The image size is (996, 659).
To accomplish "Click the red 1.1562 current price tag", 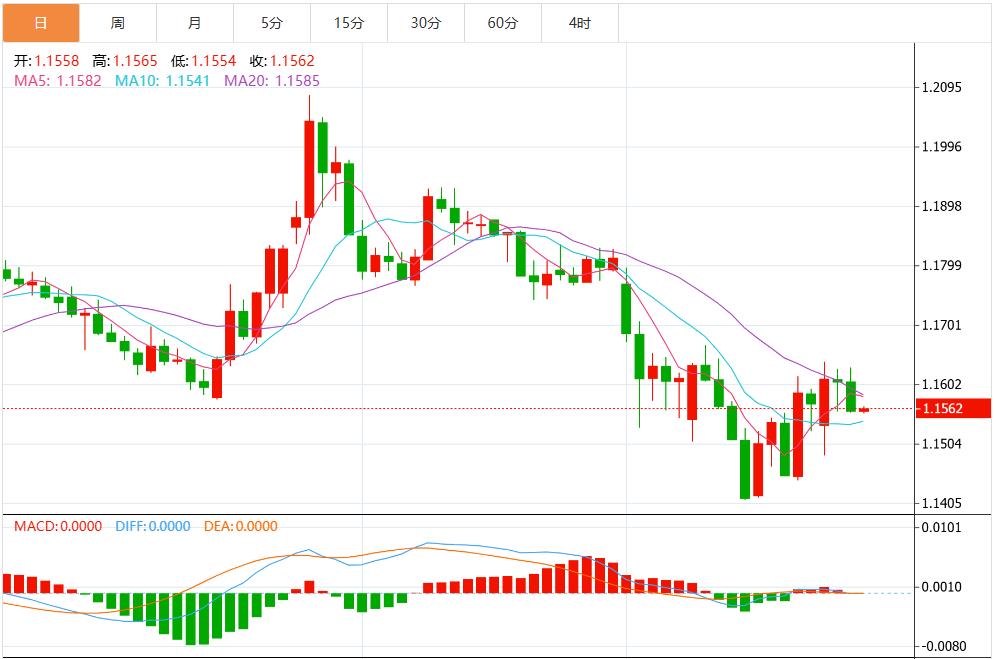I will 951,408.
